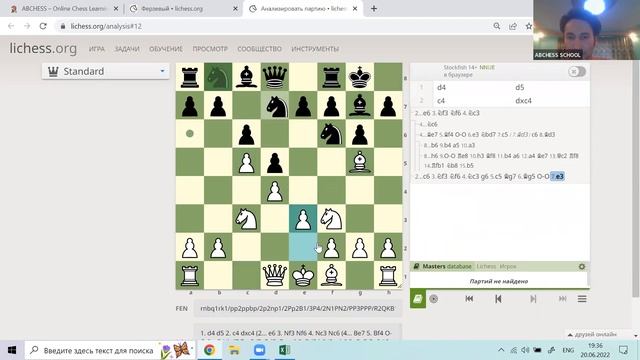Click the practice with computer icon
640x360 pixels.
pyautogui.click(x=433, y=299)
